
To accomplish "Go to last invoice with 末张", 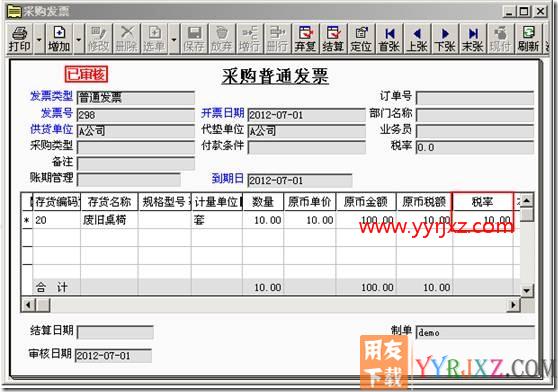I will pyautogui.click(x=473, y=39).
